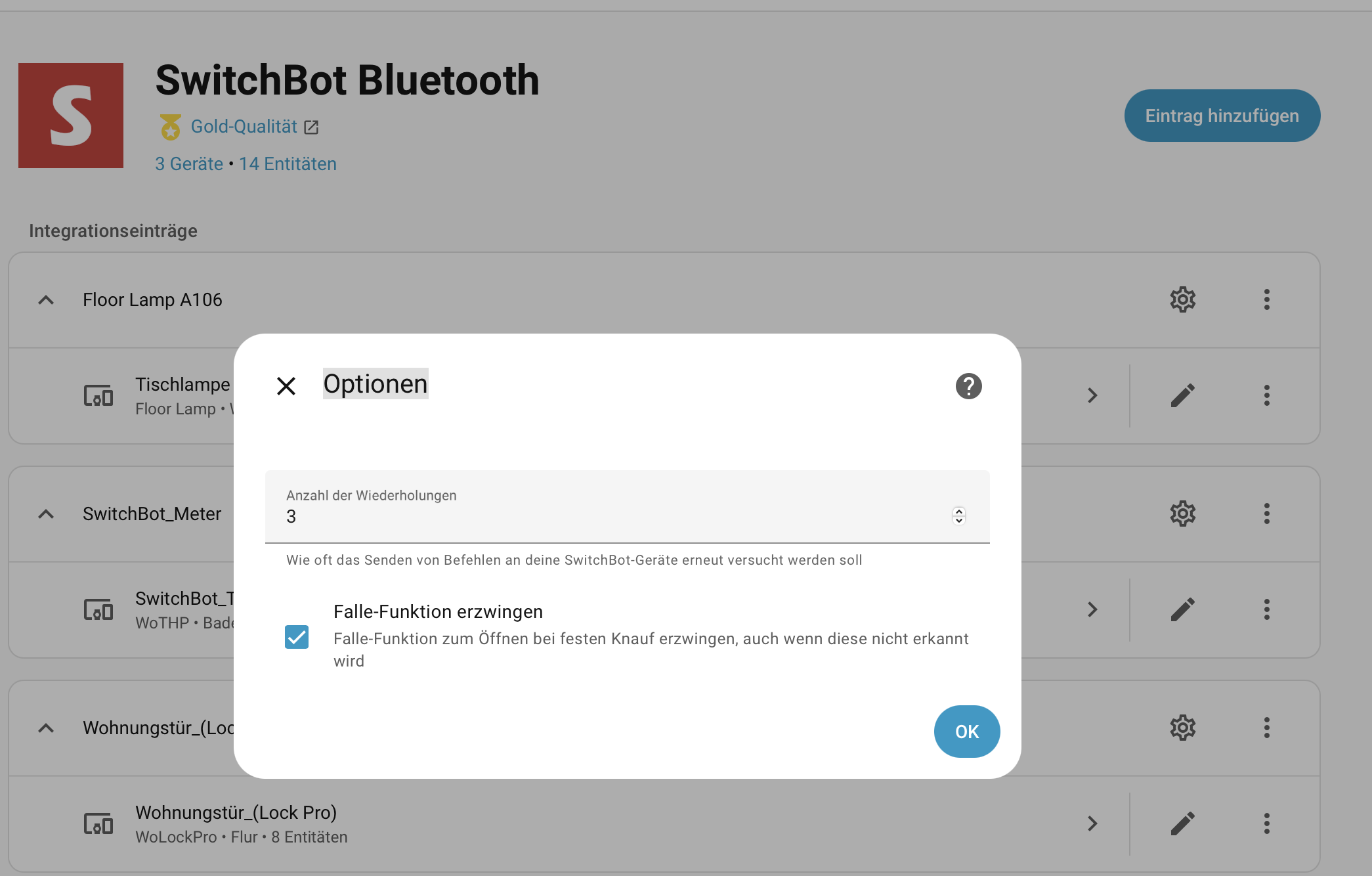Image resolution: width=1372 pixels, height=876 pixels.
Task: Open three-dot menu for Wohnungstür_(Lock Pro) device
Action: coord(1266,823)
